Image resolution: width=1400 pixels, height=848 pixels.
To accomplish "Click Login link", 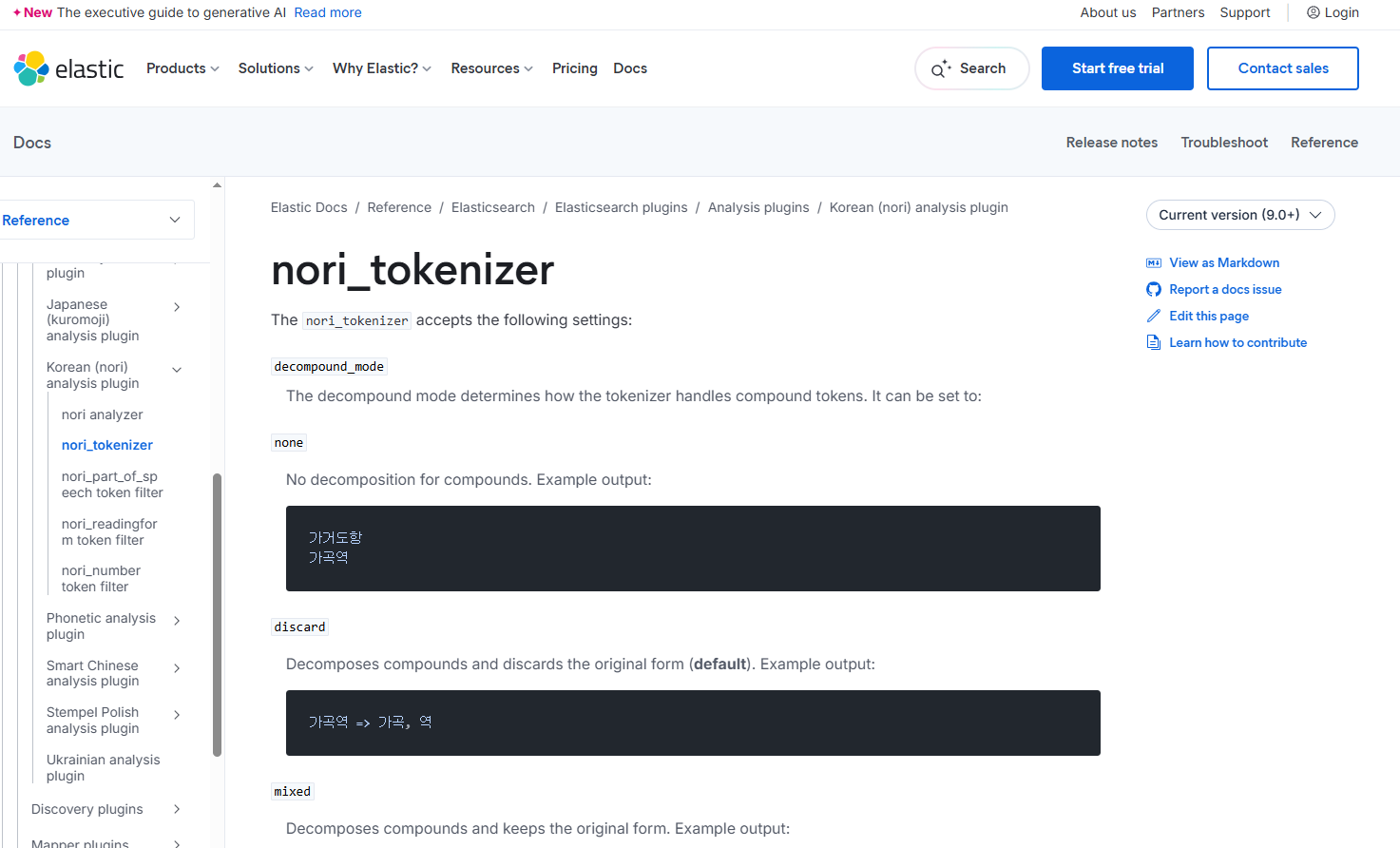I will [x=1341, y=12].
